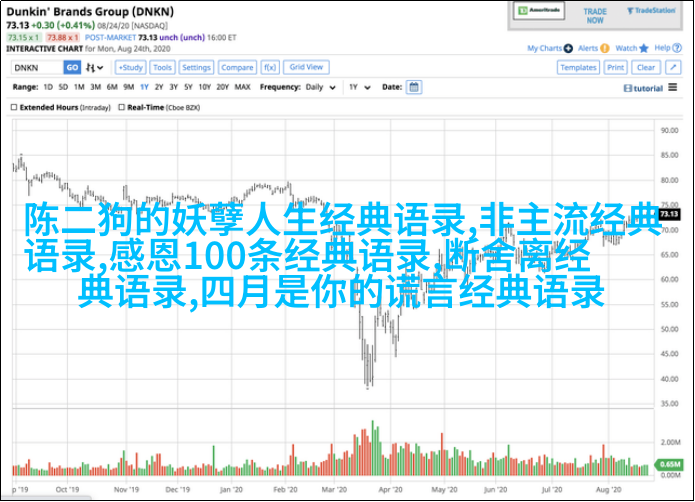695x502 pixels.
Task: Select the 5Y range
Action: coord(188,87)
